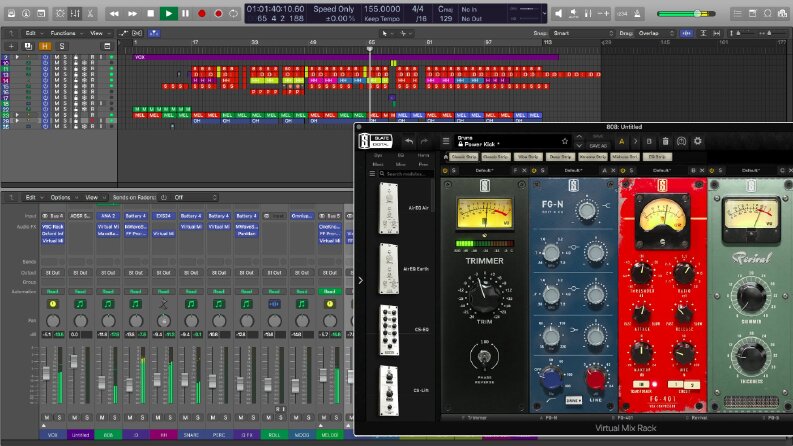Click the Search modules field
The image size is (793, 446).
point(406,173)
